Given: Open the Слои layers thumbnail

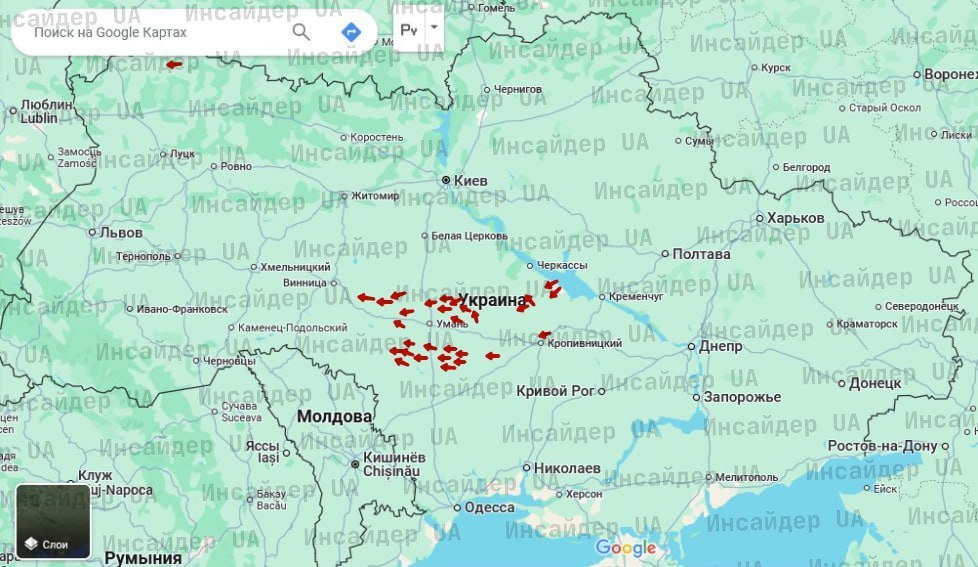Looking at the screenshot, I should (x=53, y=521).
